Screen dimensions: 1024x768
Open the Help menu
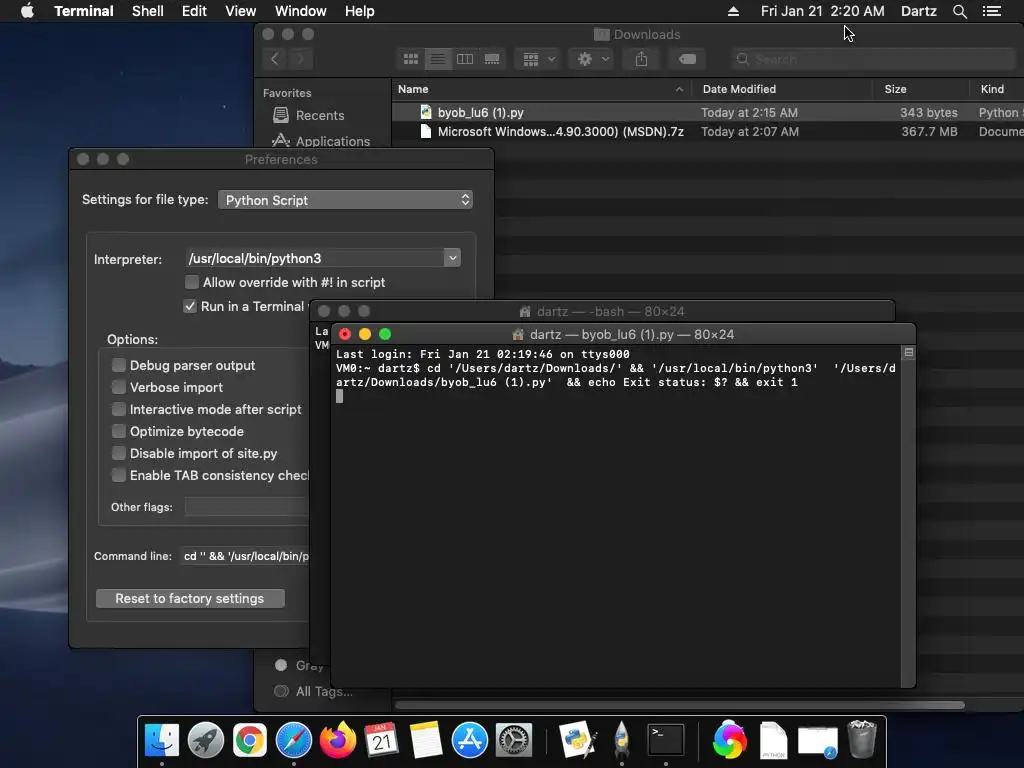[359, 11]
